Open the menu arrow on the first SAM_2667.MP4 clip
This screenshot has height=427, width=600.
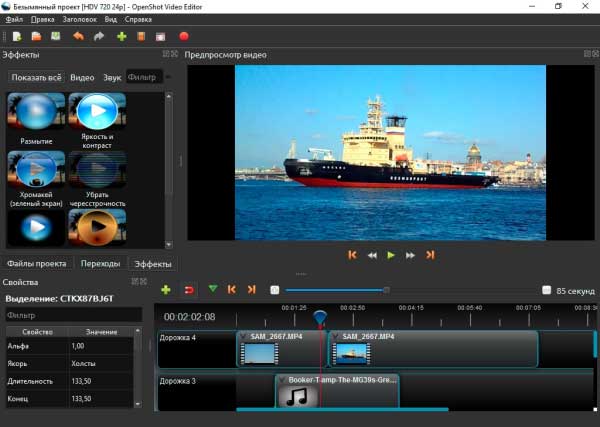click(244, 337)
